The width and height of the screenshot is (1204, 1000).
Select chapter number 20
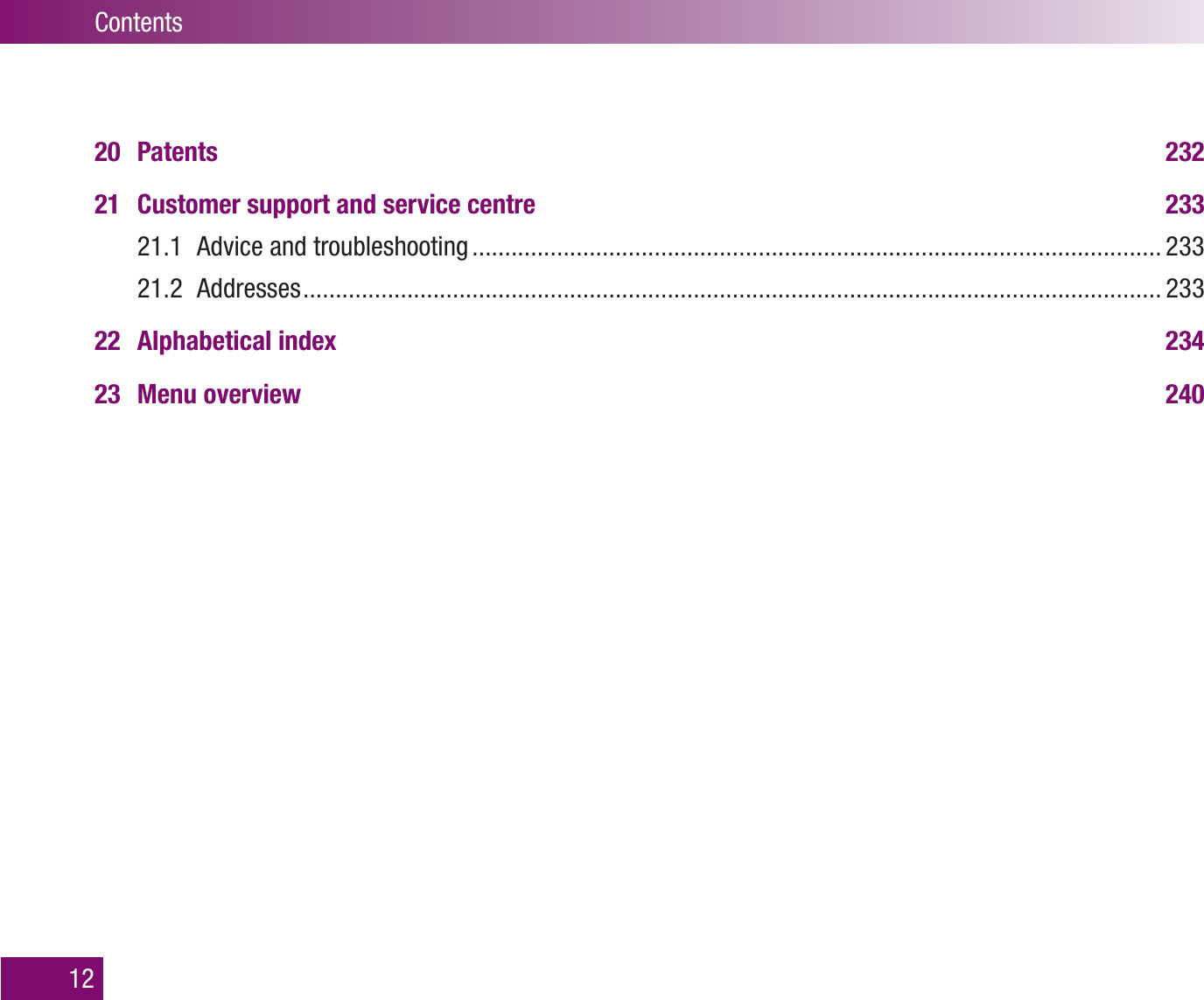coord(107,152)
